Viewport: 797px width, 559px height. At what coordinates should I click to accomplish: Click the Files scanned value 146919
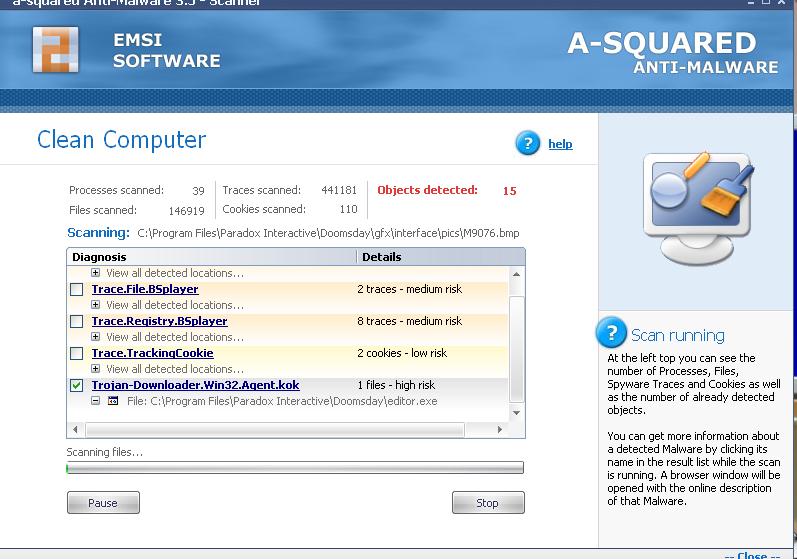click(x=187, y=210)
